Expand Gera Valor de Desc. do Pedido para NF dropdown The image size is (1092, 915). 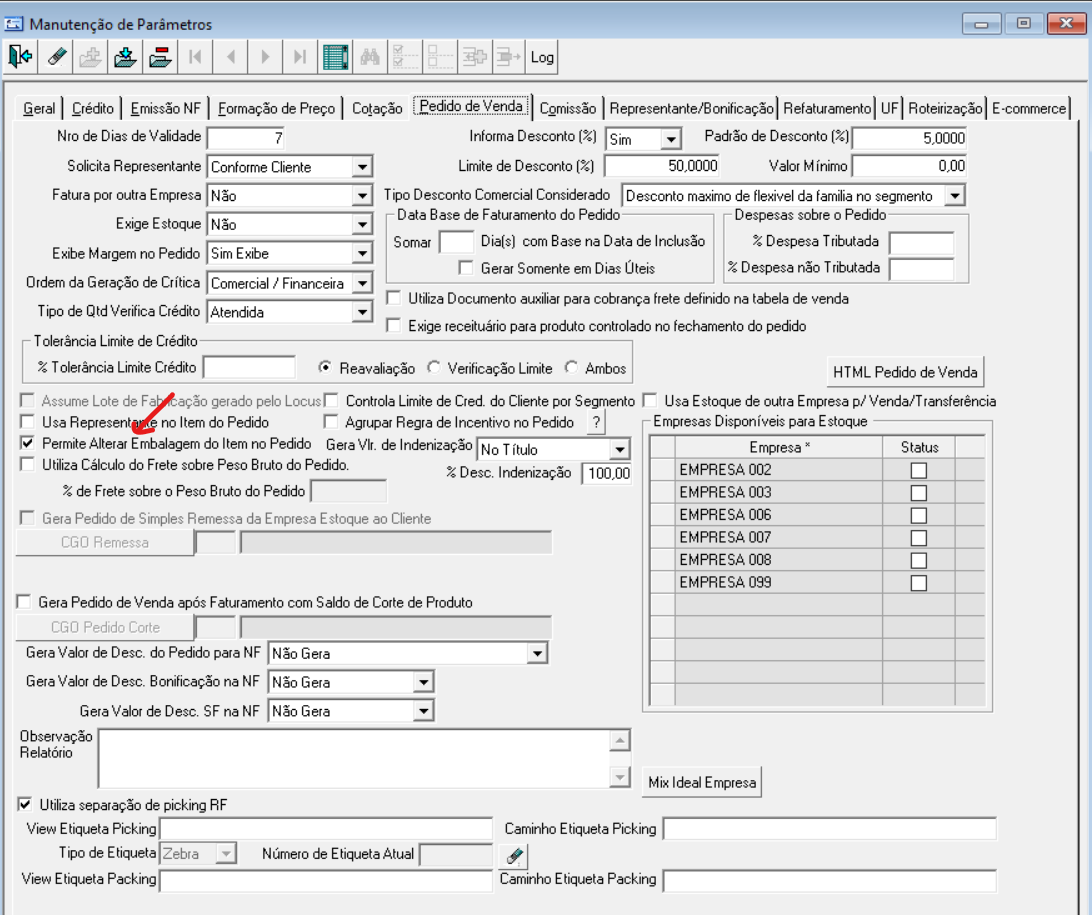(536, 654)
